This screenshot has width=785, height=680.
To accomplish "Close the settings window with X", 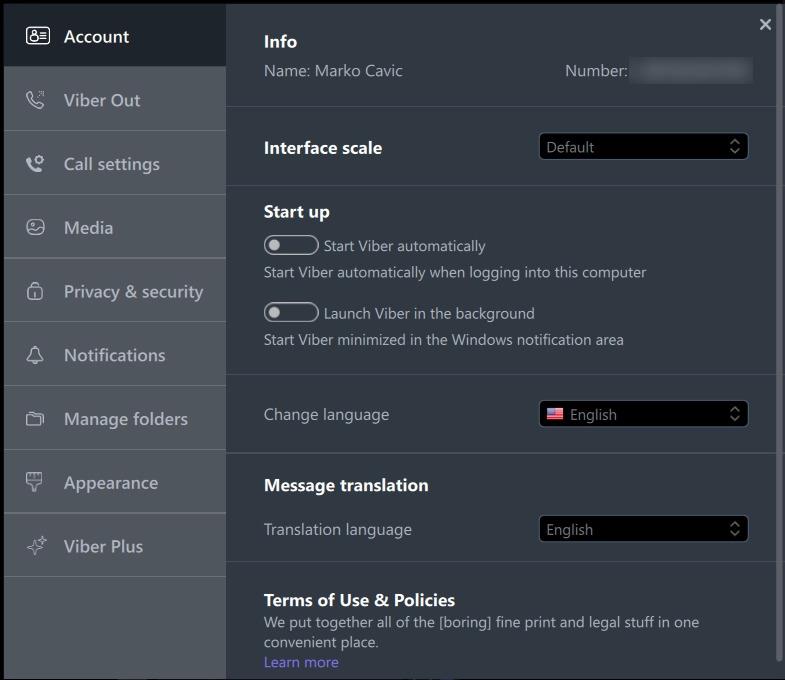I will coord(765,25).
